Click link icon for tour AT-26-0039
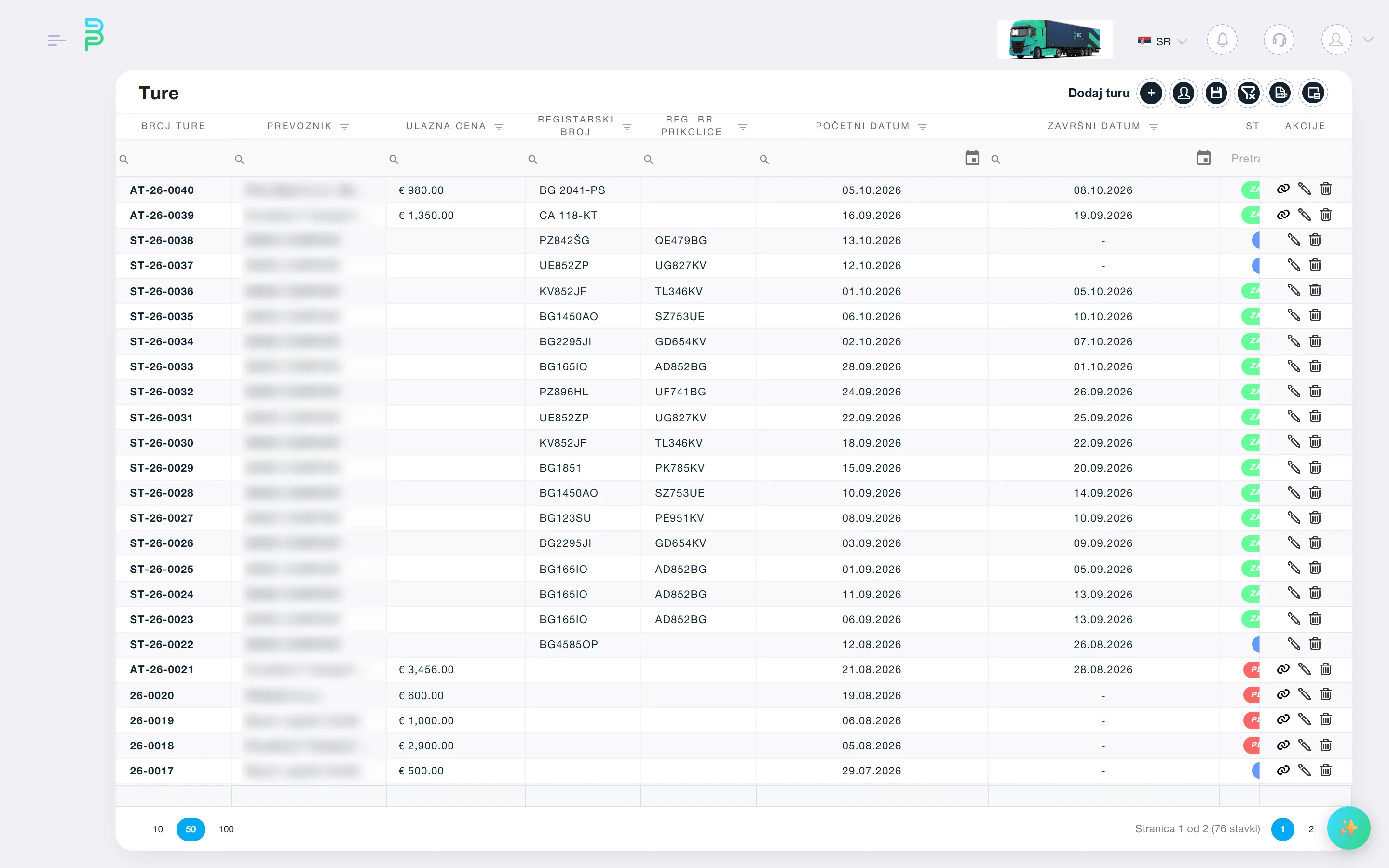Screen dimensions: 1389x868 (x=1283, y=215)
